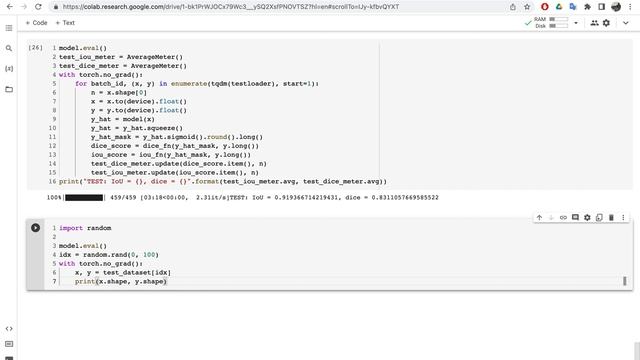Click the 'y_hat = y_hat.squeeze()' line
640x360 pixels.
(x=137, y=128)
